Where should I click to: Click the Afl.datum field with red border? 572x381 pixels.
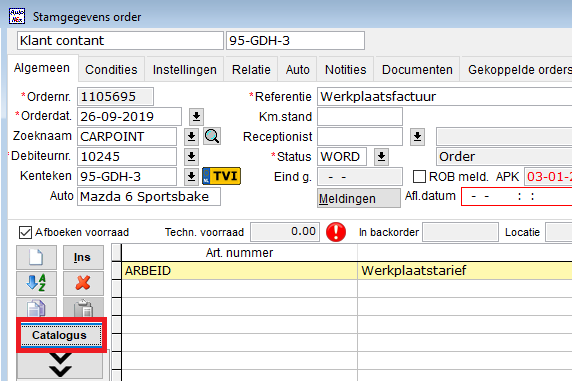point(517,197)
